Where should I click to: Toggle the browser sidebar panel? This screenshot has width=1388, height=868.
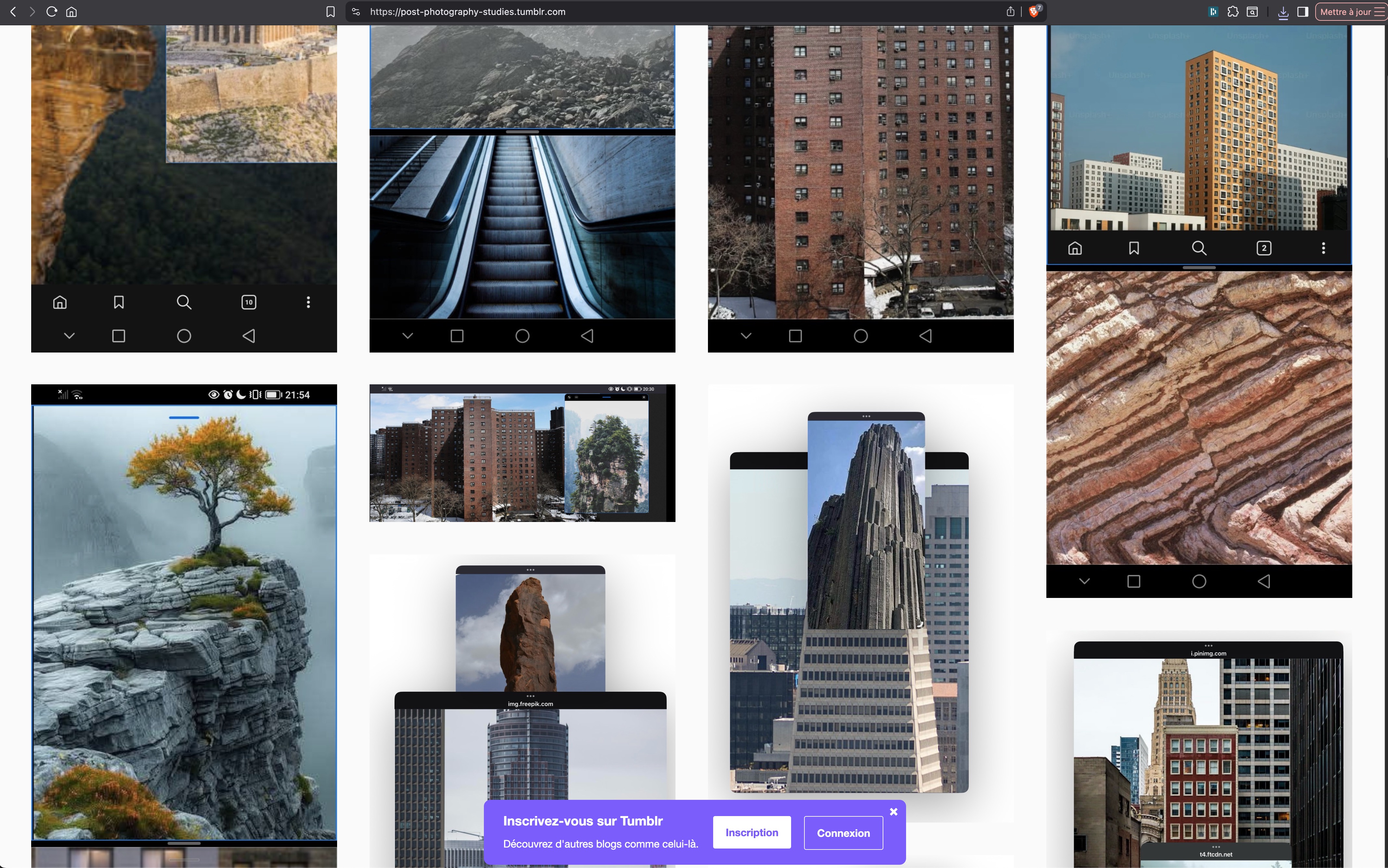(x=1303, y=11)
